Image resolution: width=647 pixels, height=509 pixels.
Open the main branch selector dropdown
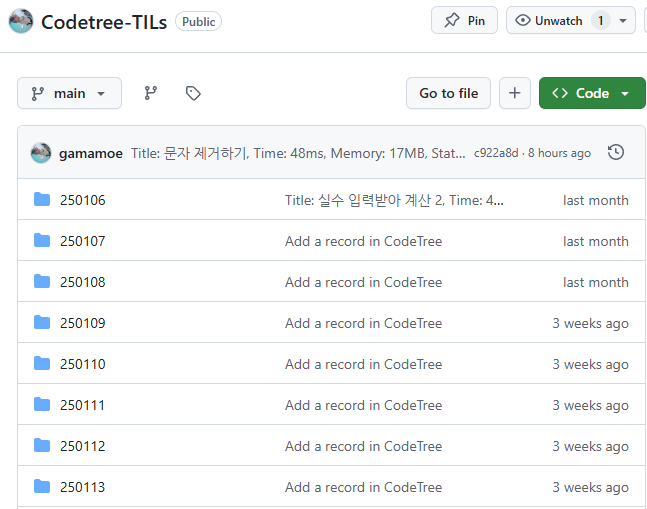tap(69, 93)
